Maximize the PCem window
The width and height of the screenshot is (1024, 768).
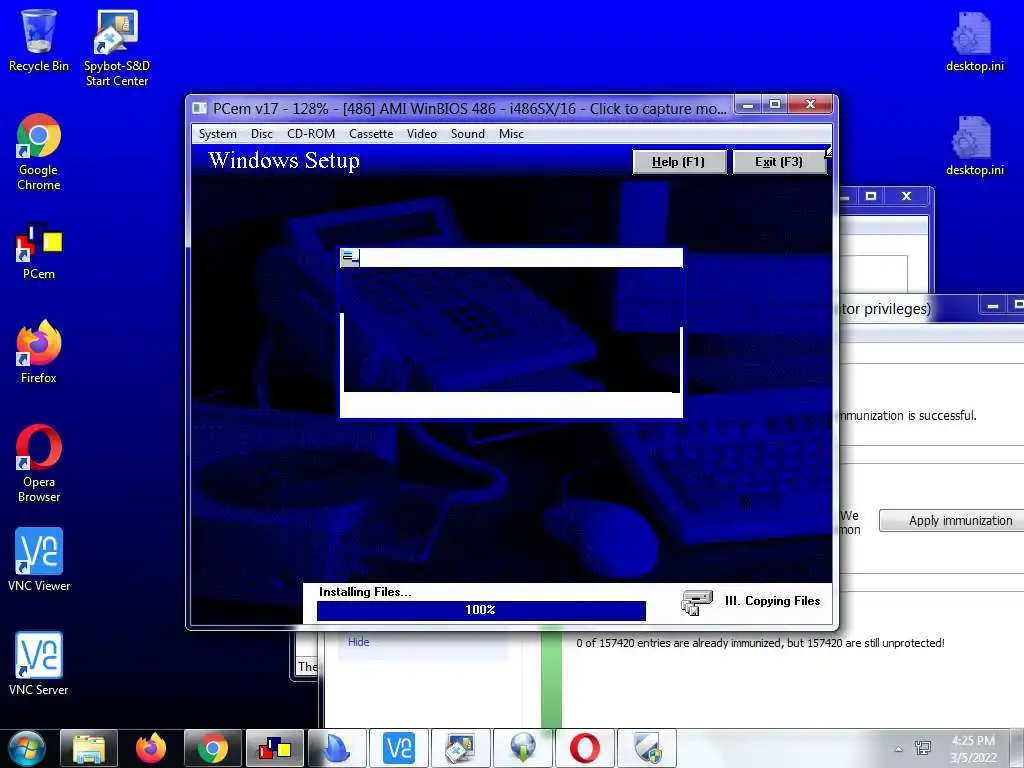coord(775,104)
